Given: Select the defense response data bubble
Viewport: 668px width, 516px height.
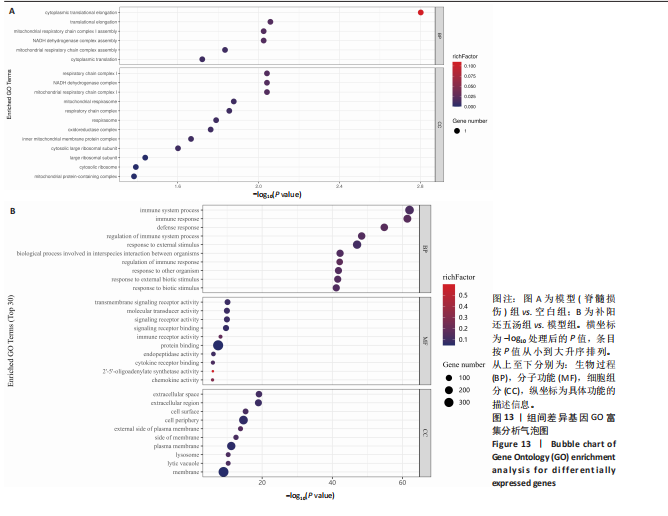Looking at the screenshot, I should (x=384, y=228).
